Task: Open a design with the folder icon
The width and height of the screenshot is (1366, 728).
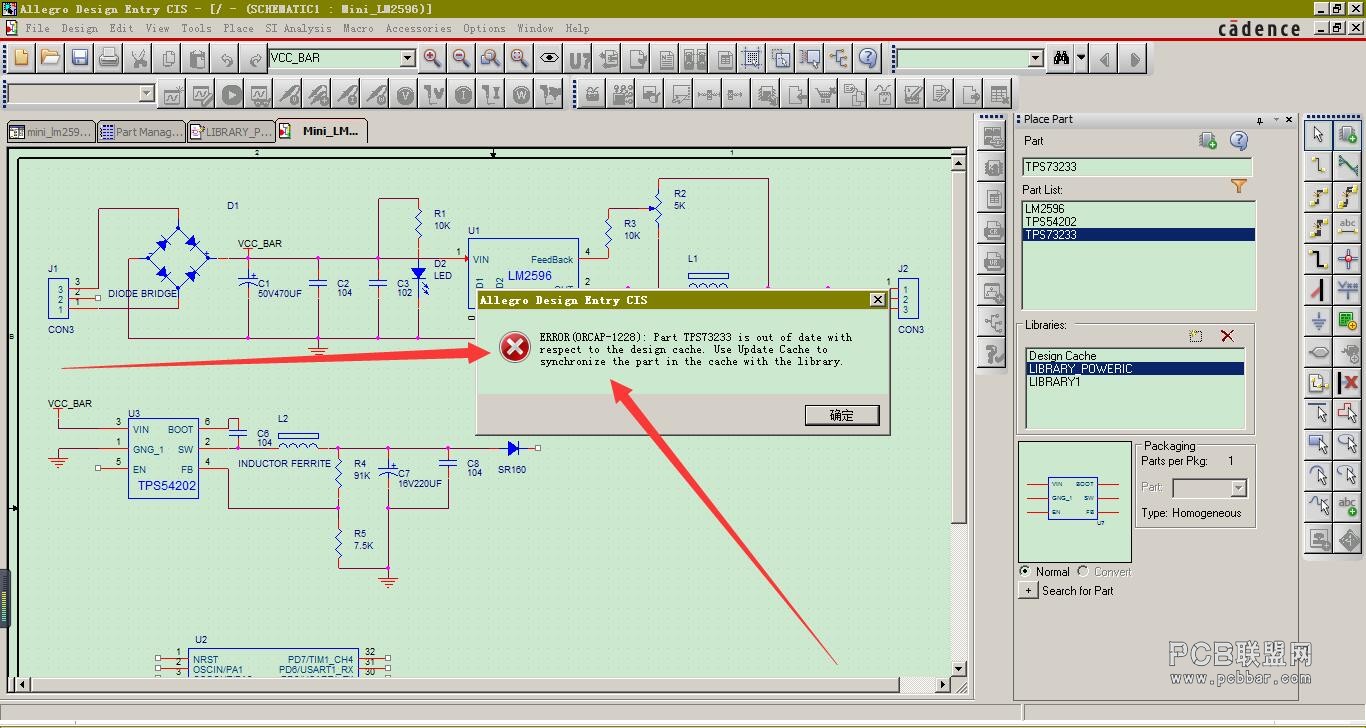Action: pos(51,58)
